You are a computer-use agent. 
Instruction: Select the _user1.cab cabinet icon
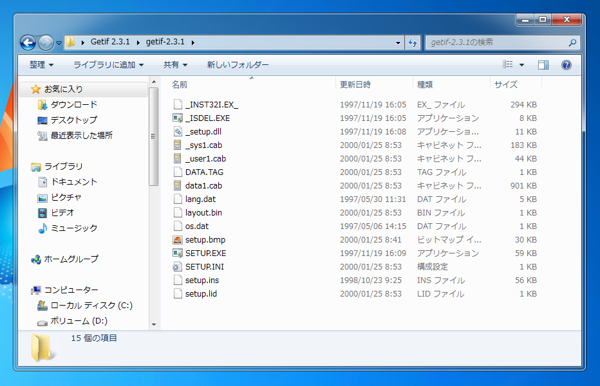pos(177,158)
